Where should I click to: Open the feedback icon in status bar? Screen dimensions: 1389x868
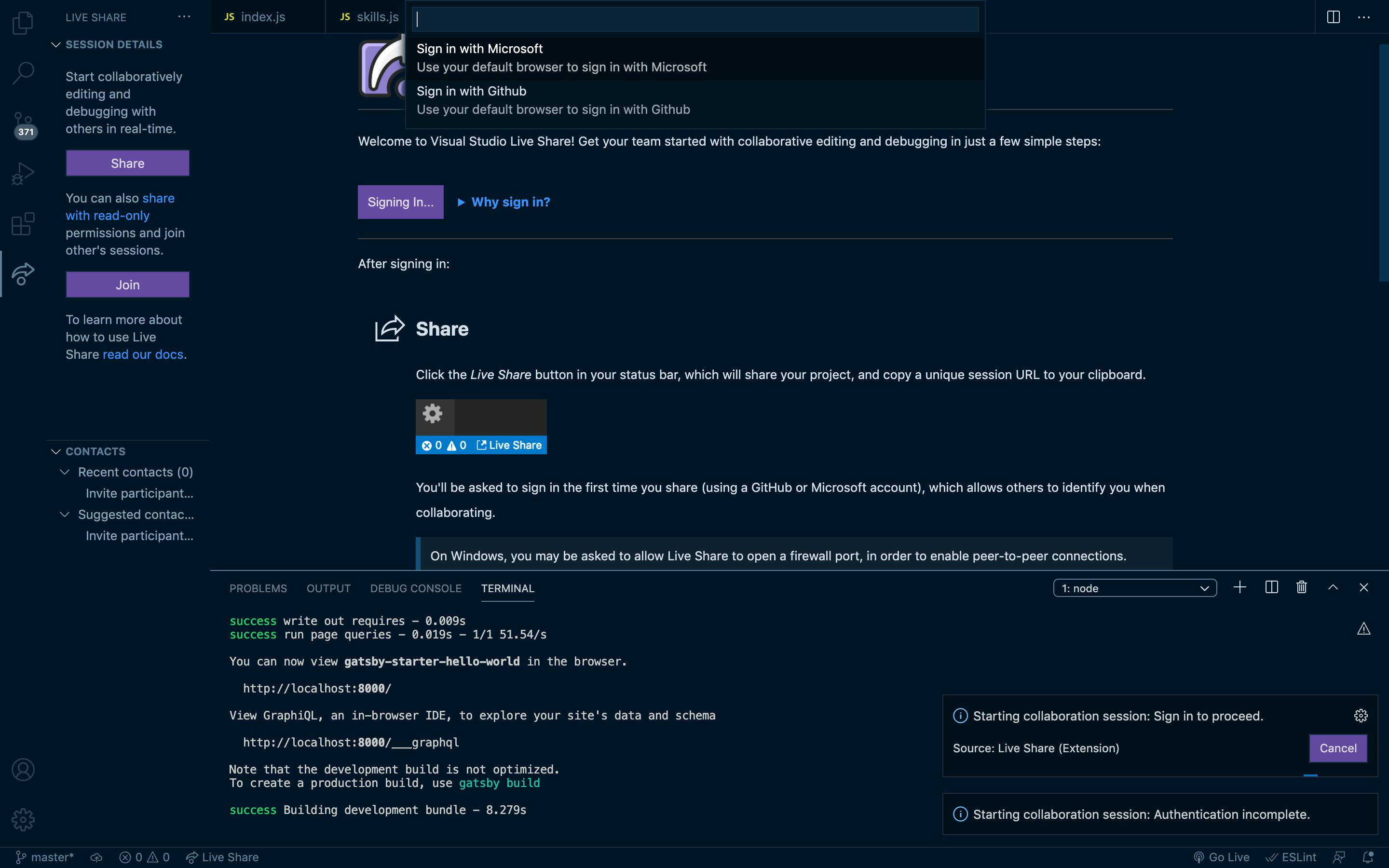pyautogui.click(x=1339, y=857)
